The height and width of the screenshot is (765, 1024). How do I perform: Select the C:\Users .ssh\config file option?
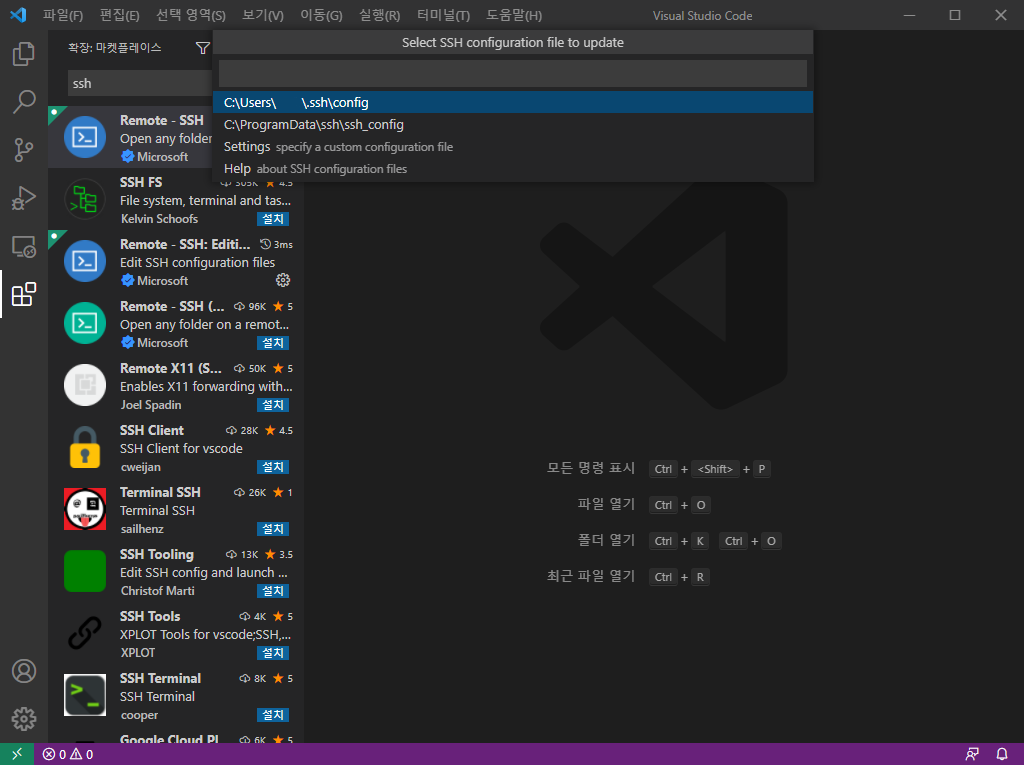[513, 103]
